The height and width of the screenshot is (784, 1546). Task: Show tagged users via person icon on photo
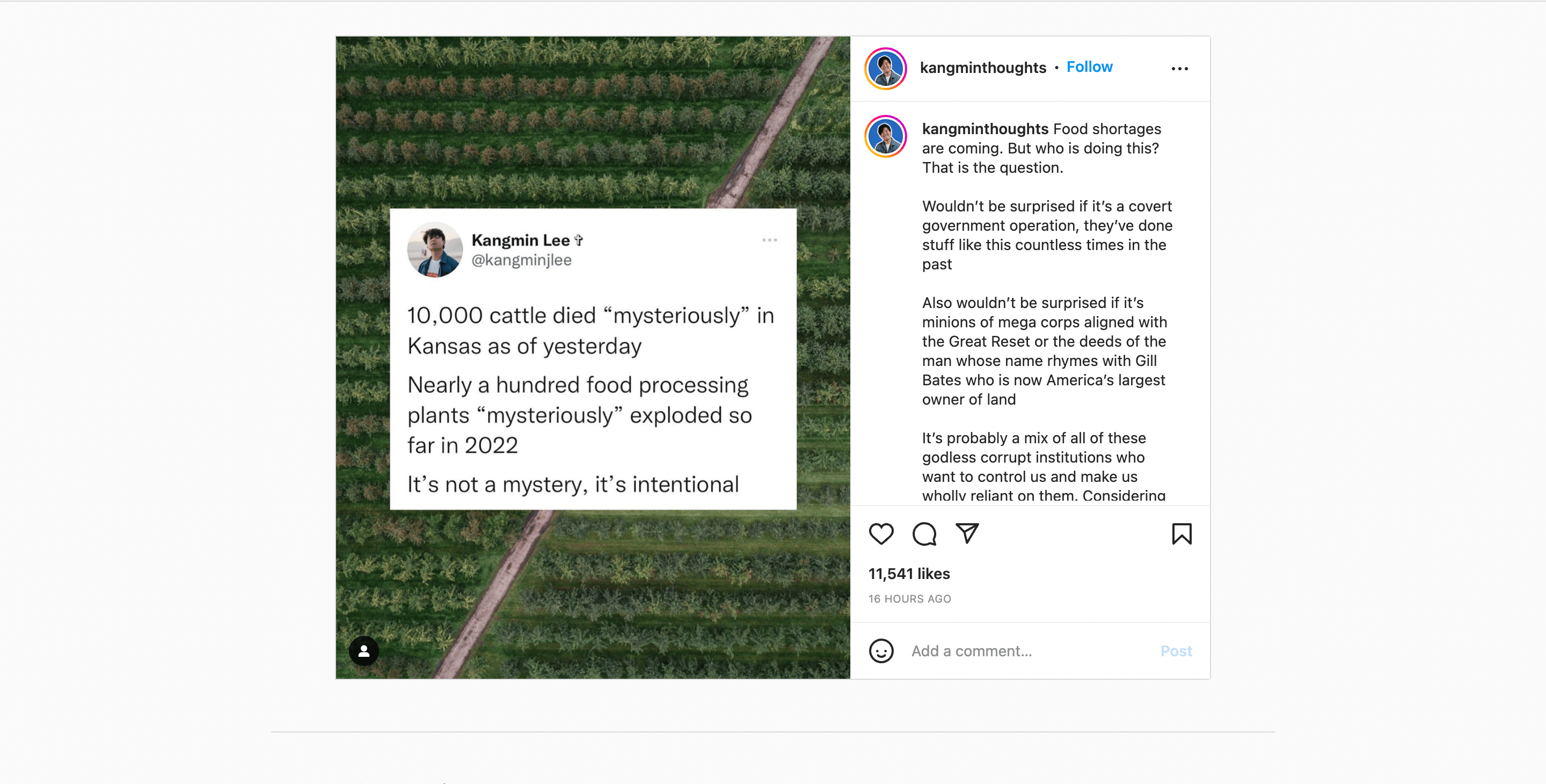(364, 650)
